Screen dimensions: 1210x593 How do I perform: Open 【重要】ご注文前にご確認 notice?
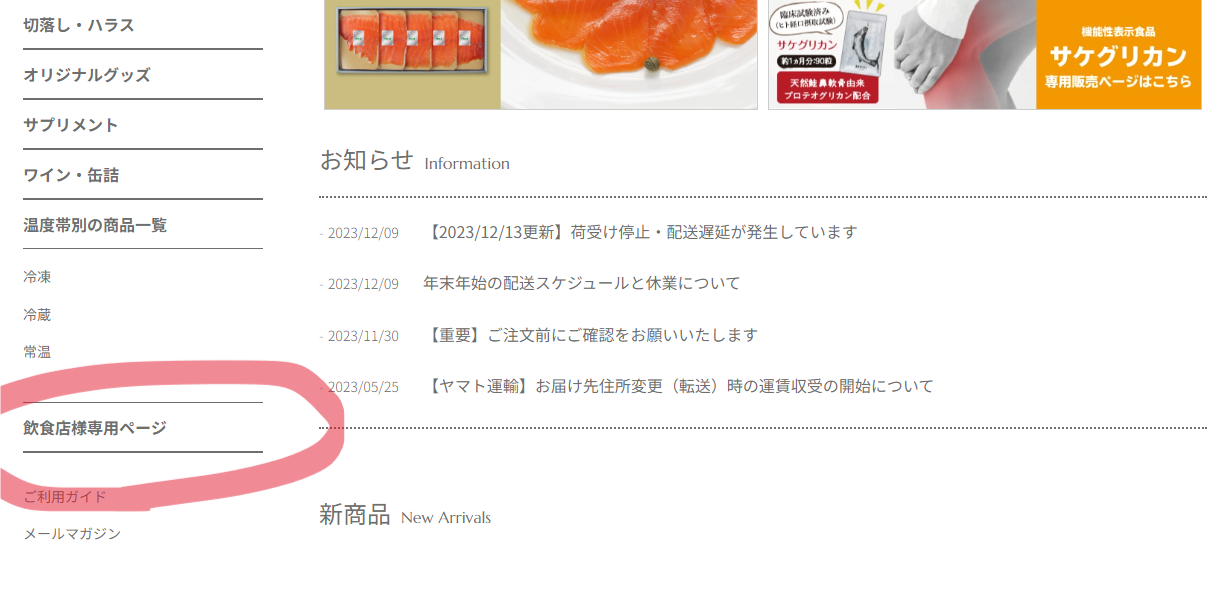pos(591,335)
